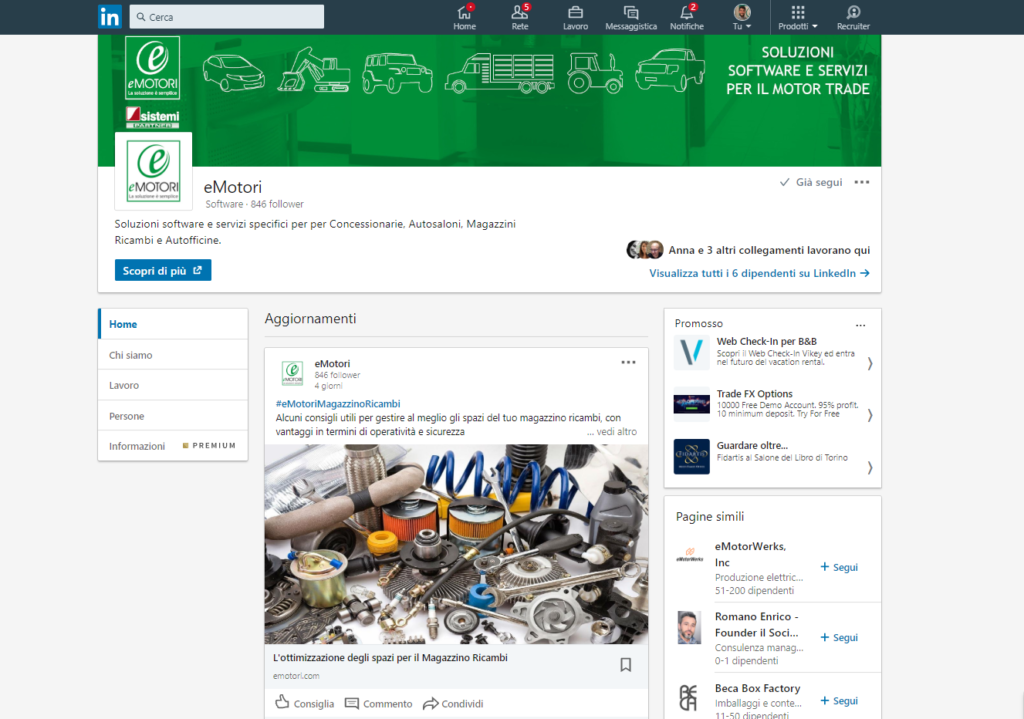Open the Recruiter icon
Image resolution: width=1024 pixels, height=719 pixels.
click(853, 17)
